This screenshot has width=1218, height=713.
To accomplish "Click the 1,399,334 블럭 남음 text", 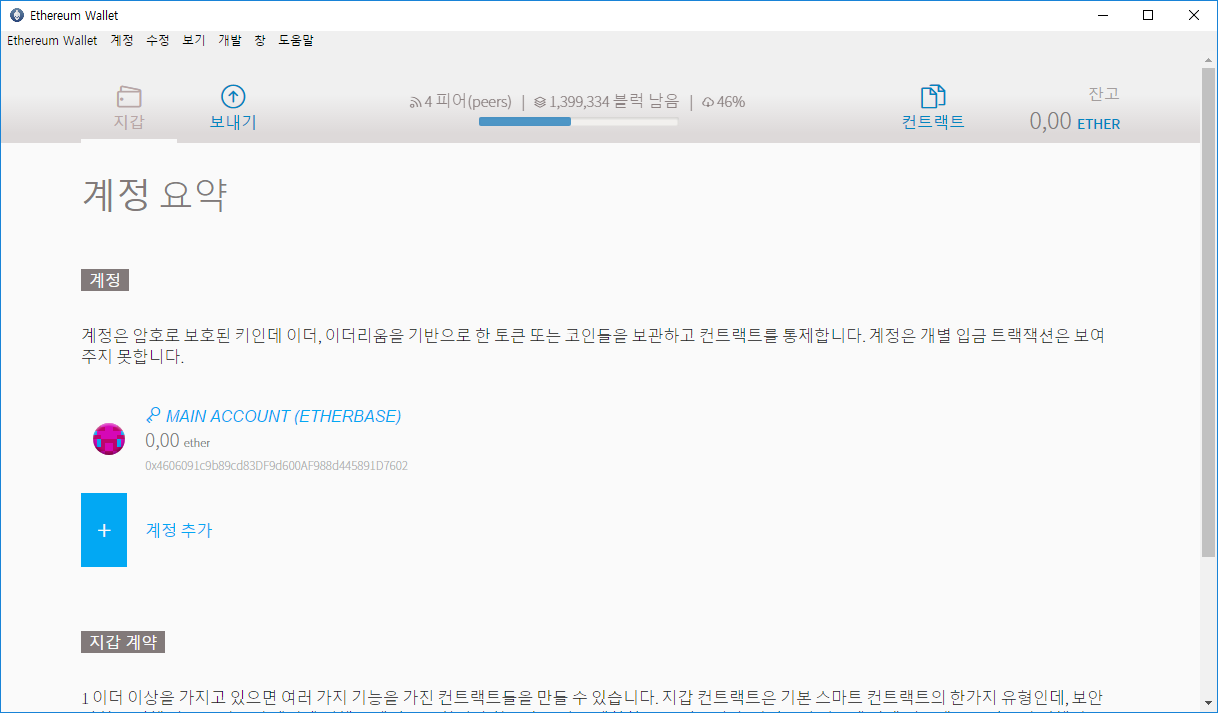I will pos(614,102).
